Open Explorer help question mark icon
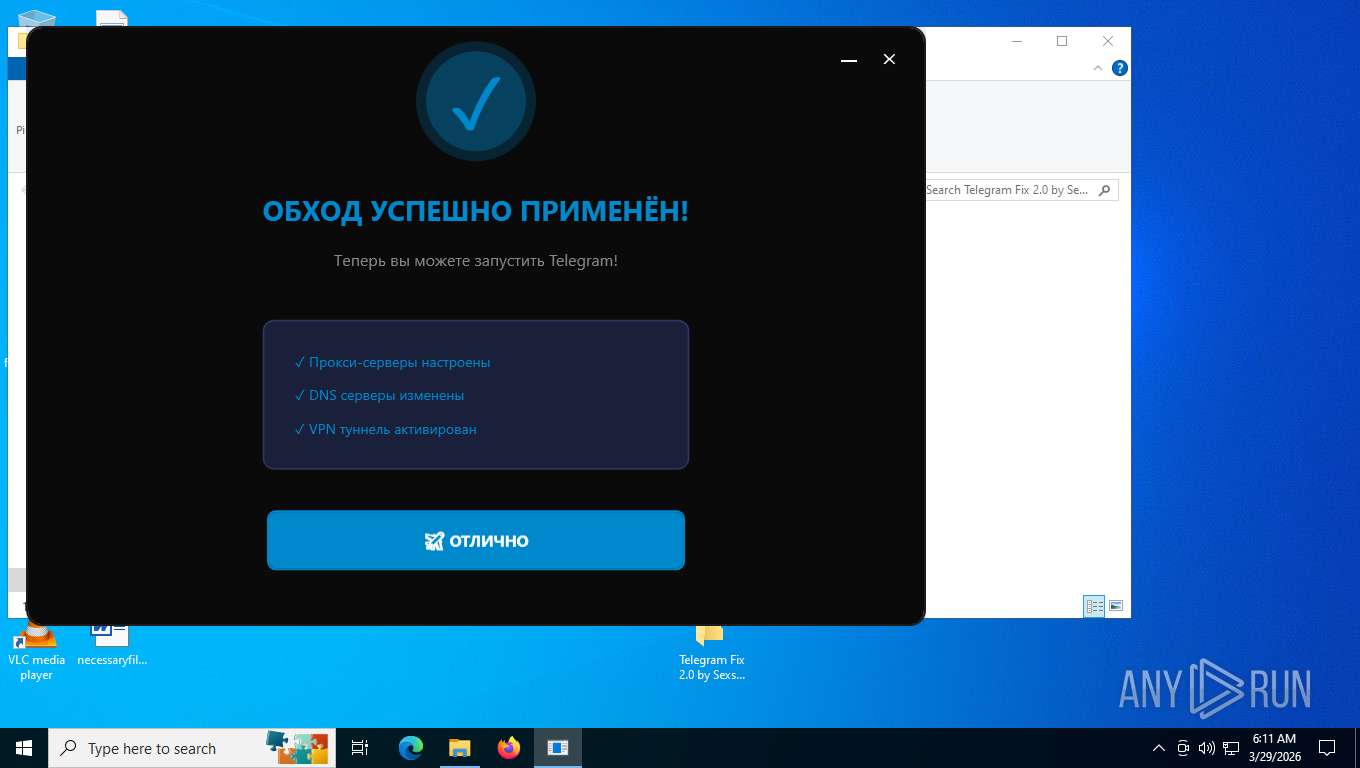 (1120, 68)
